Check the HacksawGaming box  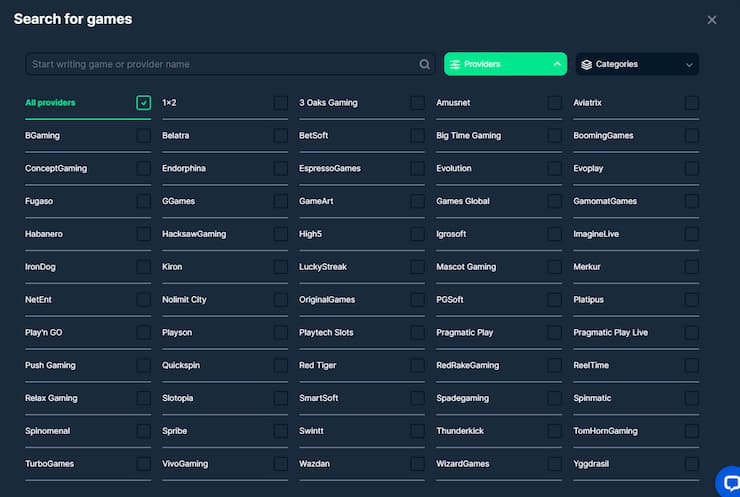point(281,234)
